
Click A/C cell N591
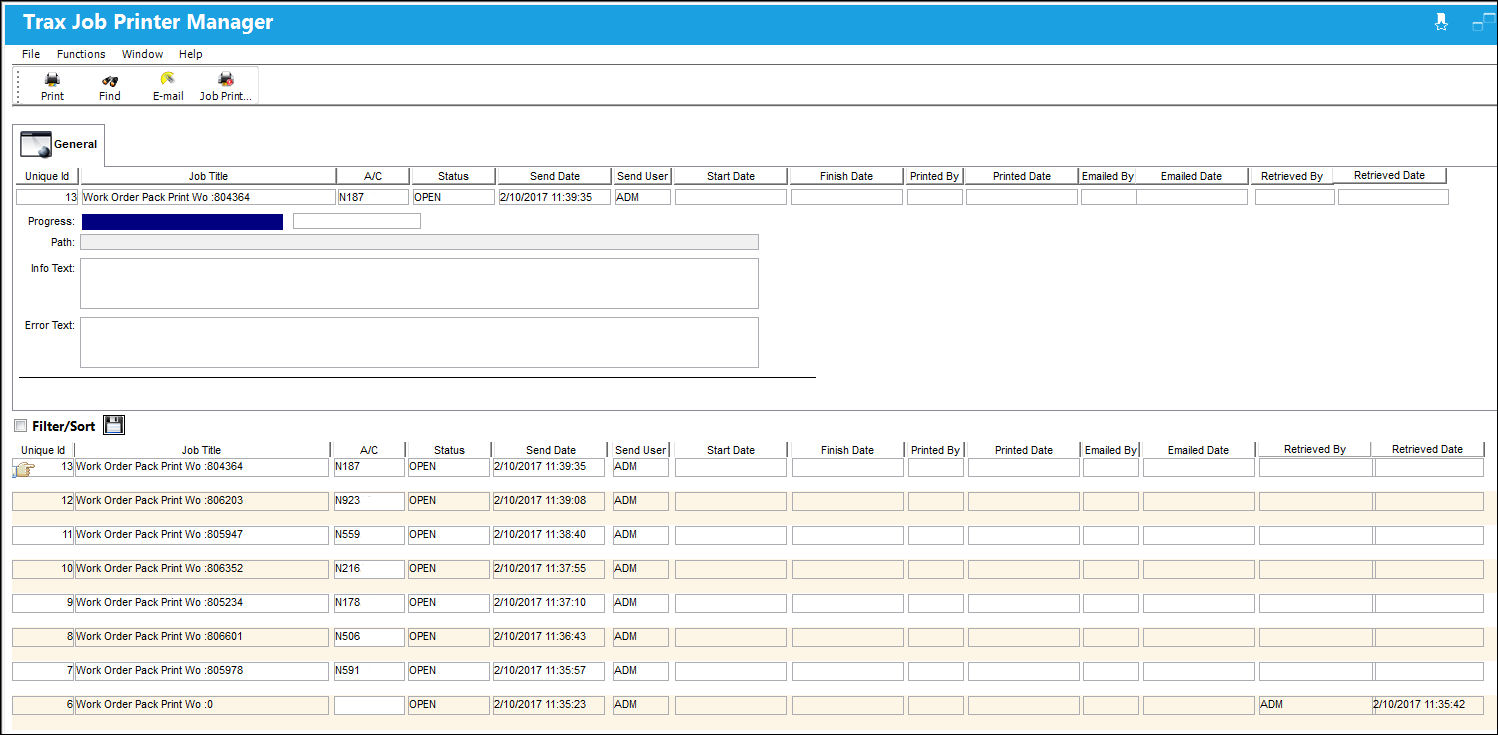[369, 671]
